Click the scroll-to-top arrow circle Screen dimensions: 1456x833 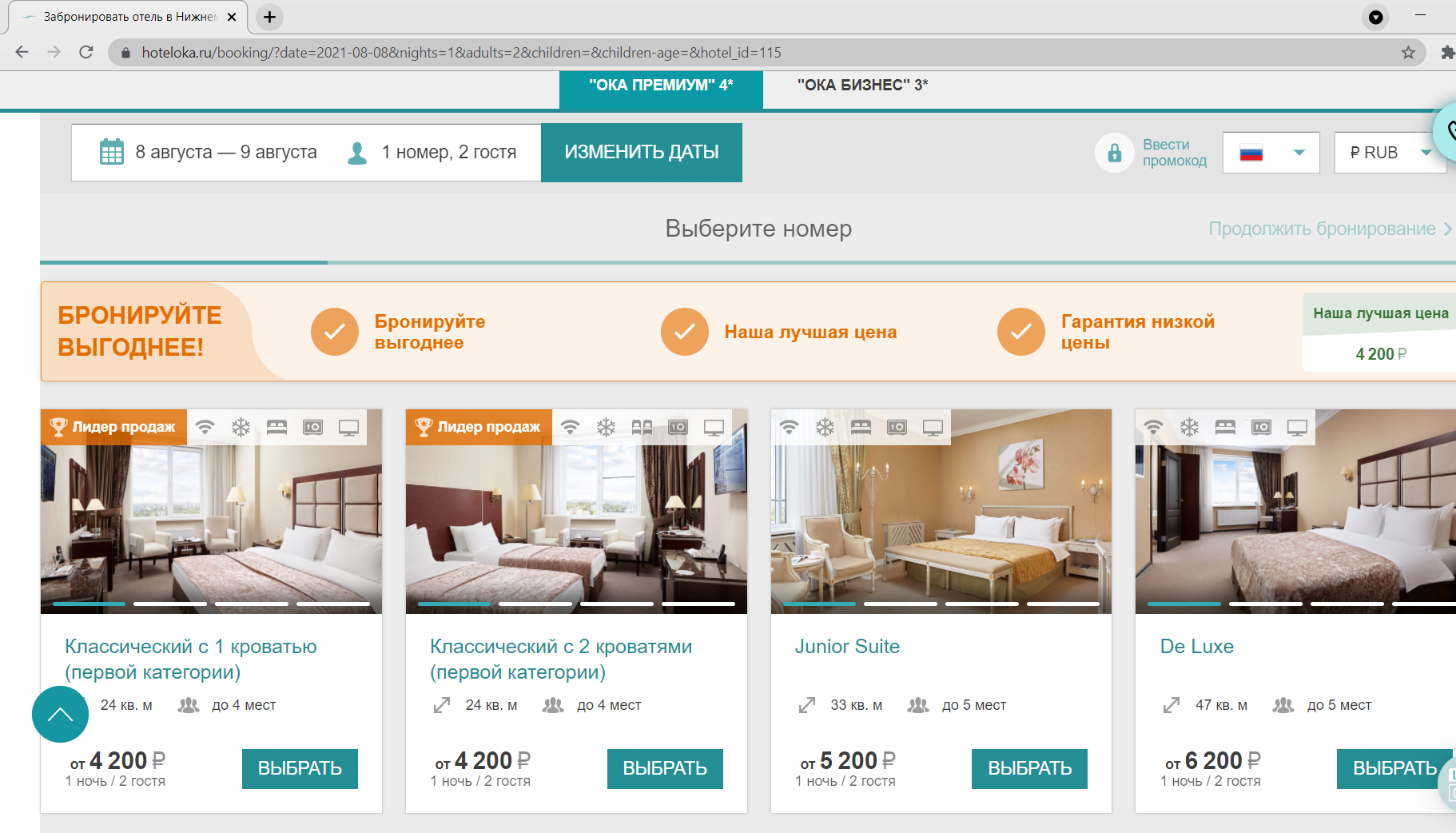click(60, 714)
